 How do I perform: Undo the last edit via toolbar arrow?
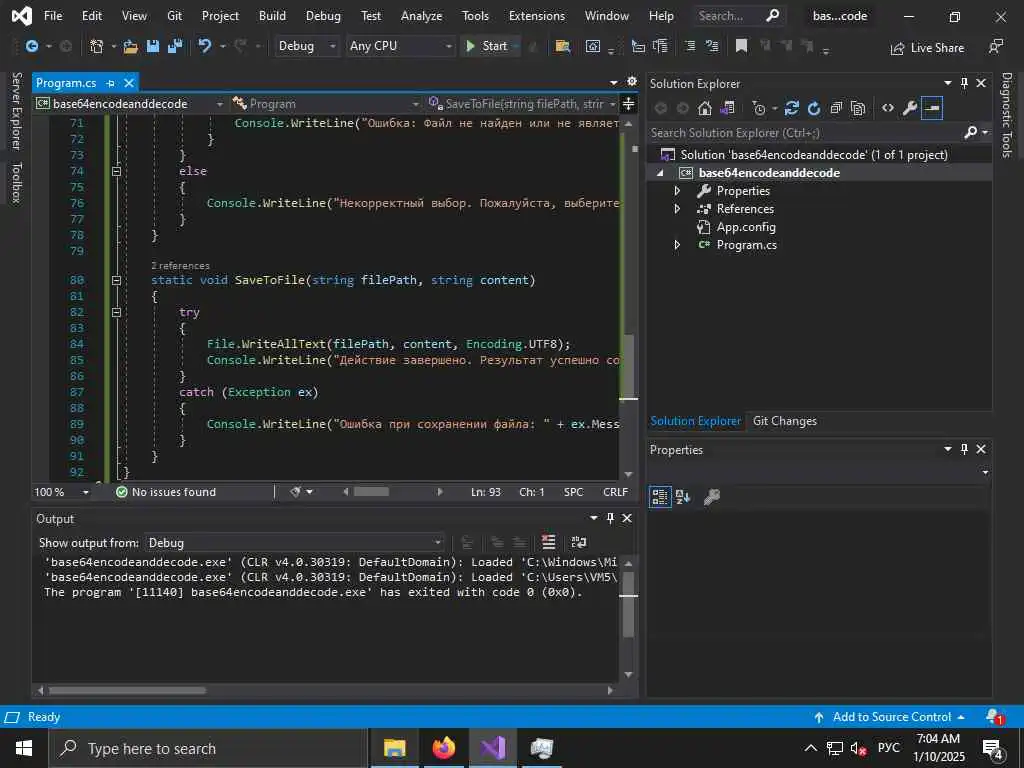pyautogui.click(x=205, y=46)
